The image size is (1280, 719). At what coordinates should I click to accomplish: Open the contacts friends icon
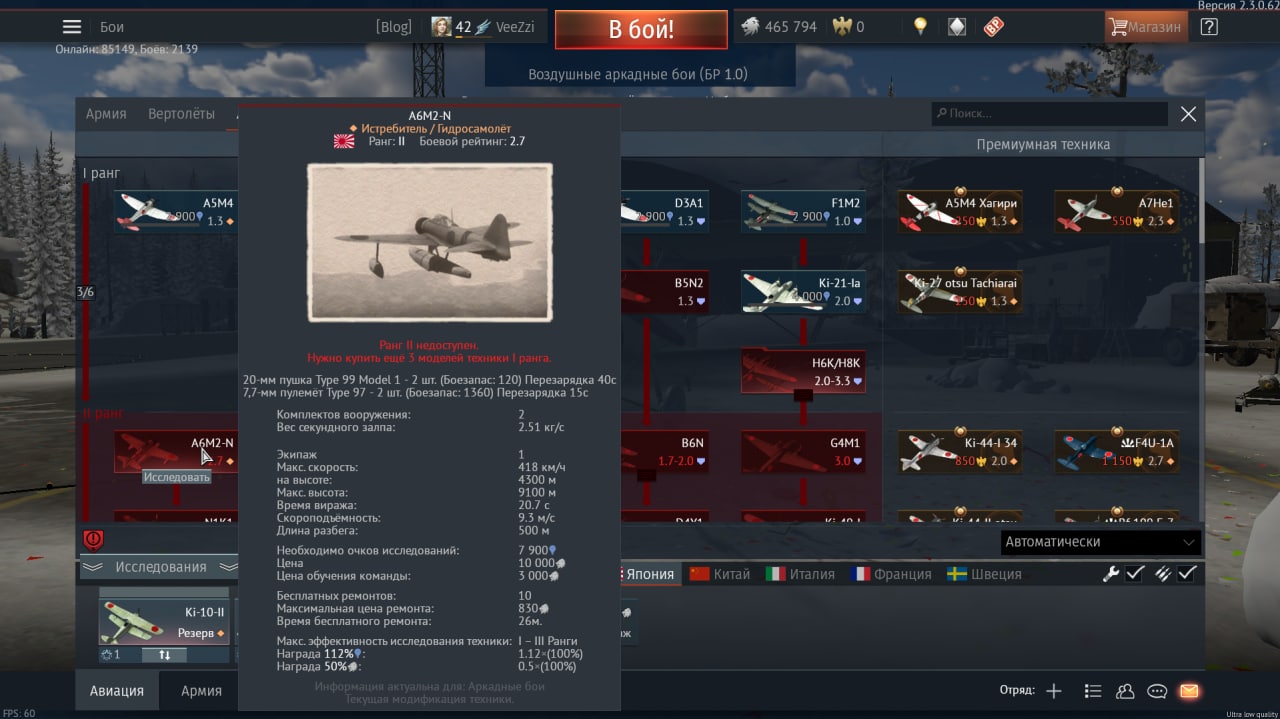click(x=1125, y=691)
